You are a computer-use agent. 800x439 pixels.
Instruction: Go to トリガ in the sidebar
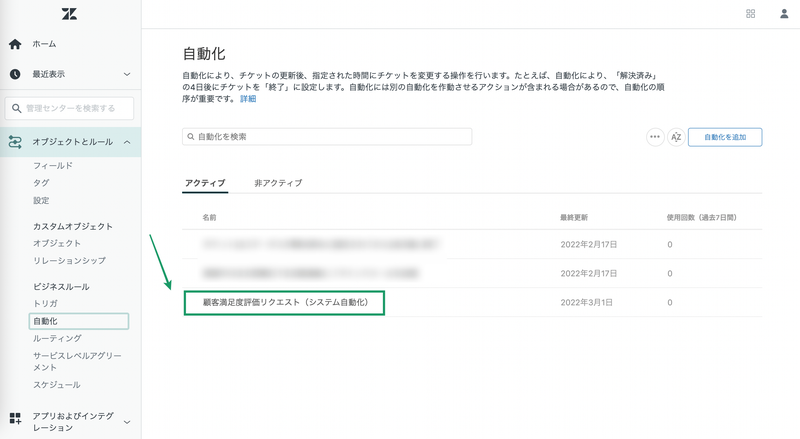[45, 303]
